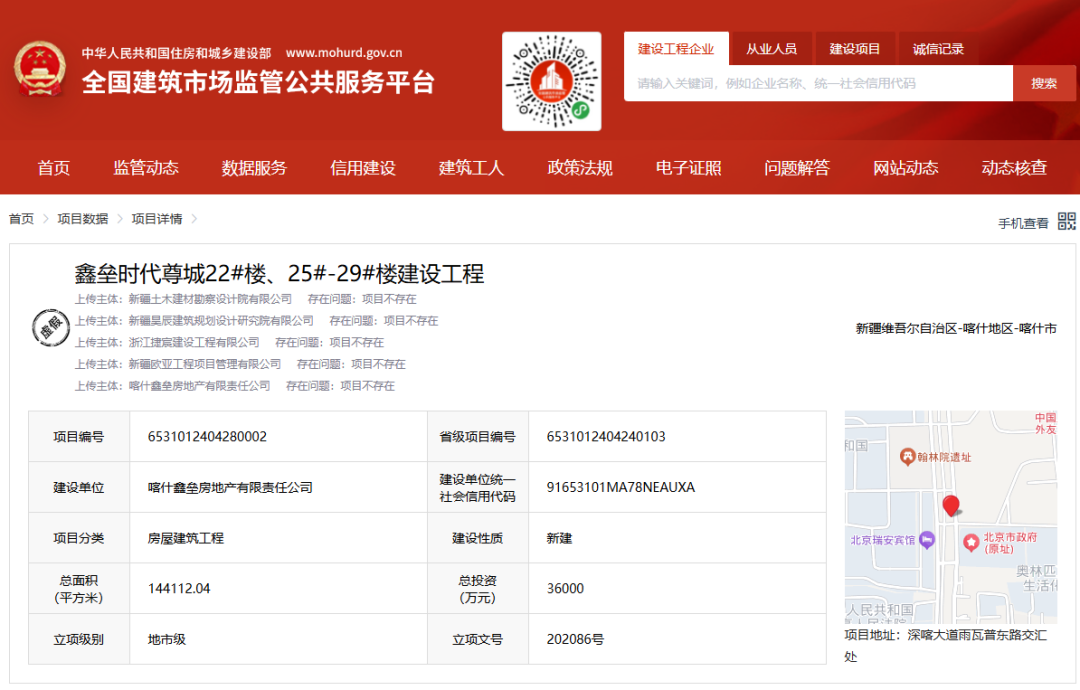Go to 首页 in breadcrumb
This screenshot has height=690, width=1080.
click(21, 219)
